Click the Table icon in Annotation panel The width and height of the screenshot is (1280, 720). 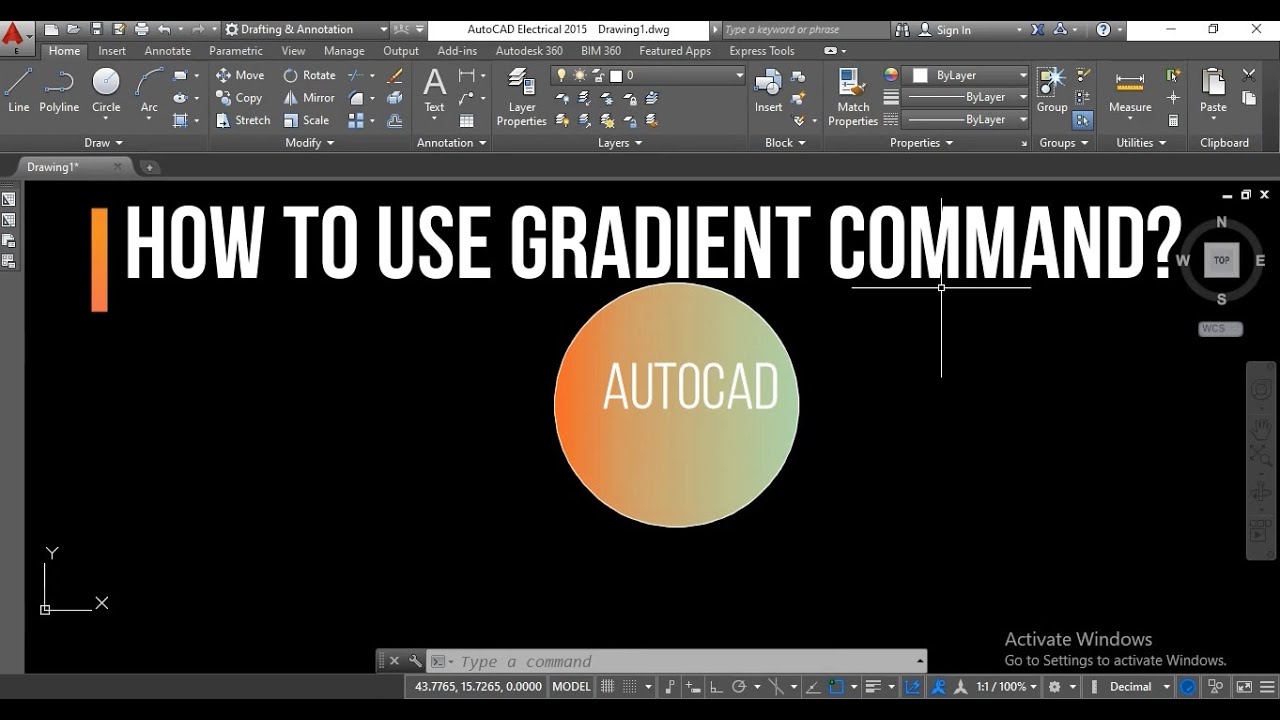tap(466, 121)
